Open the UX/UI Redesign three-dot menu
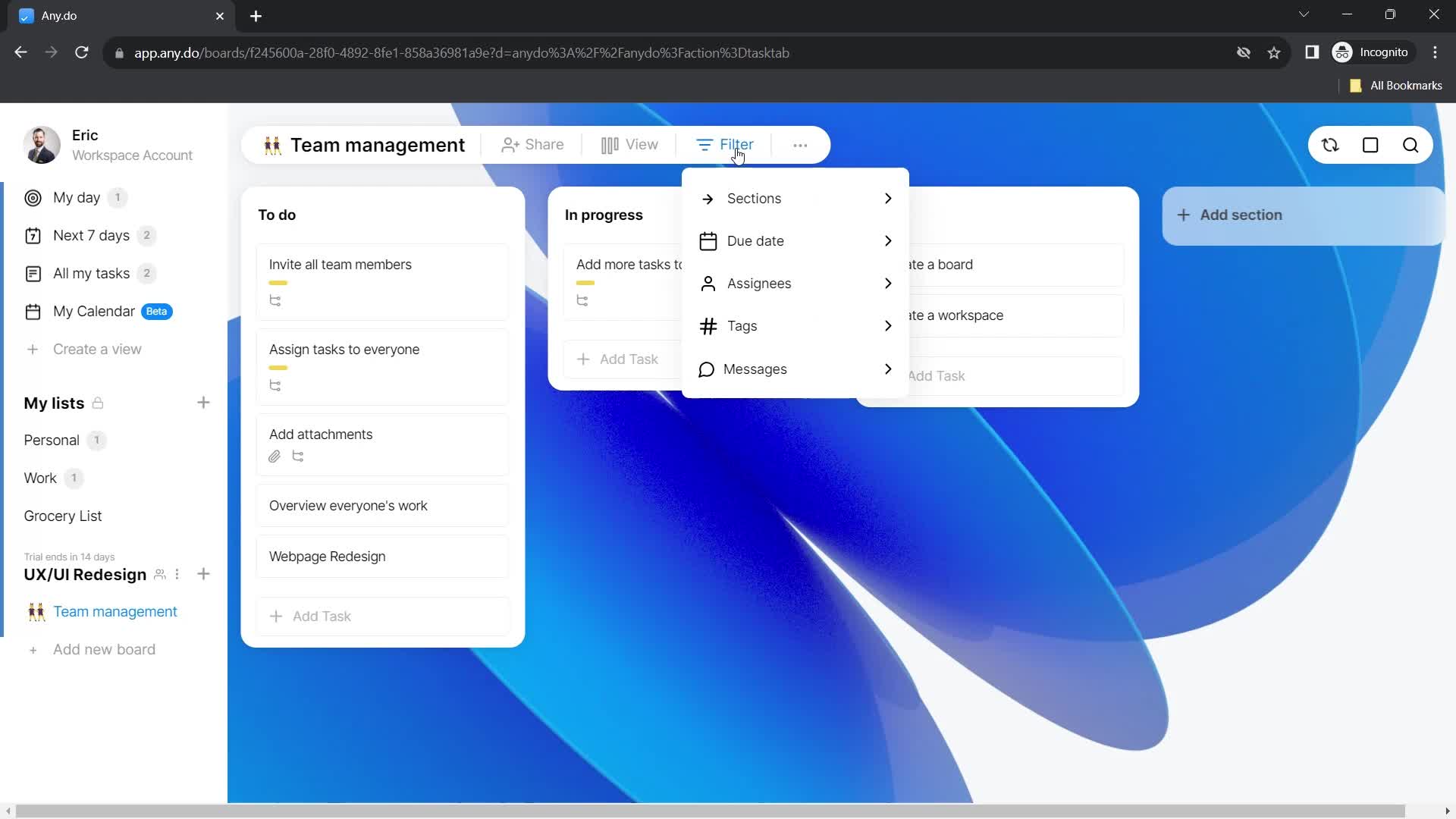Screen dimensions: 1456x819 [x=177, y=574]
